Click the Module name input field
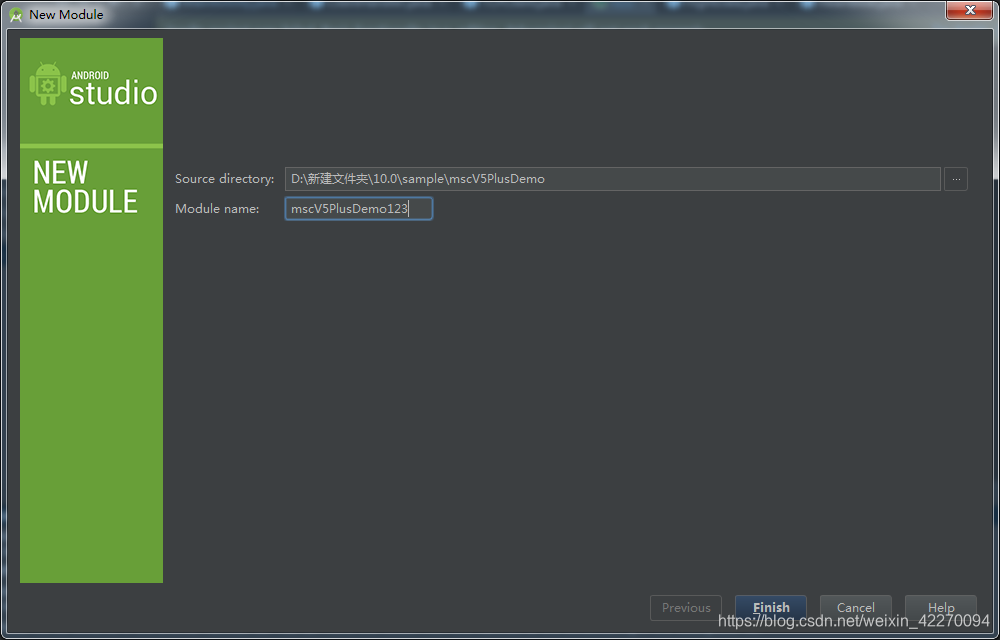The width and height of the screenshot is (1000, 640). (358, 208)
